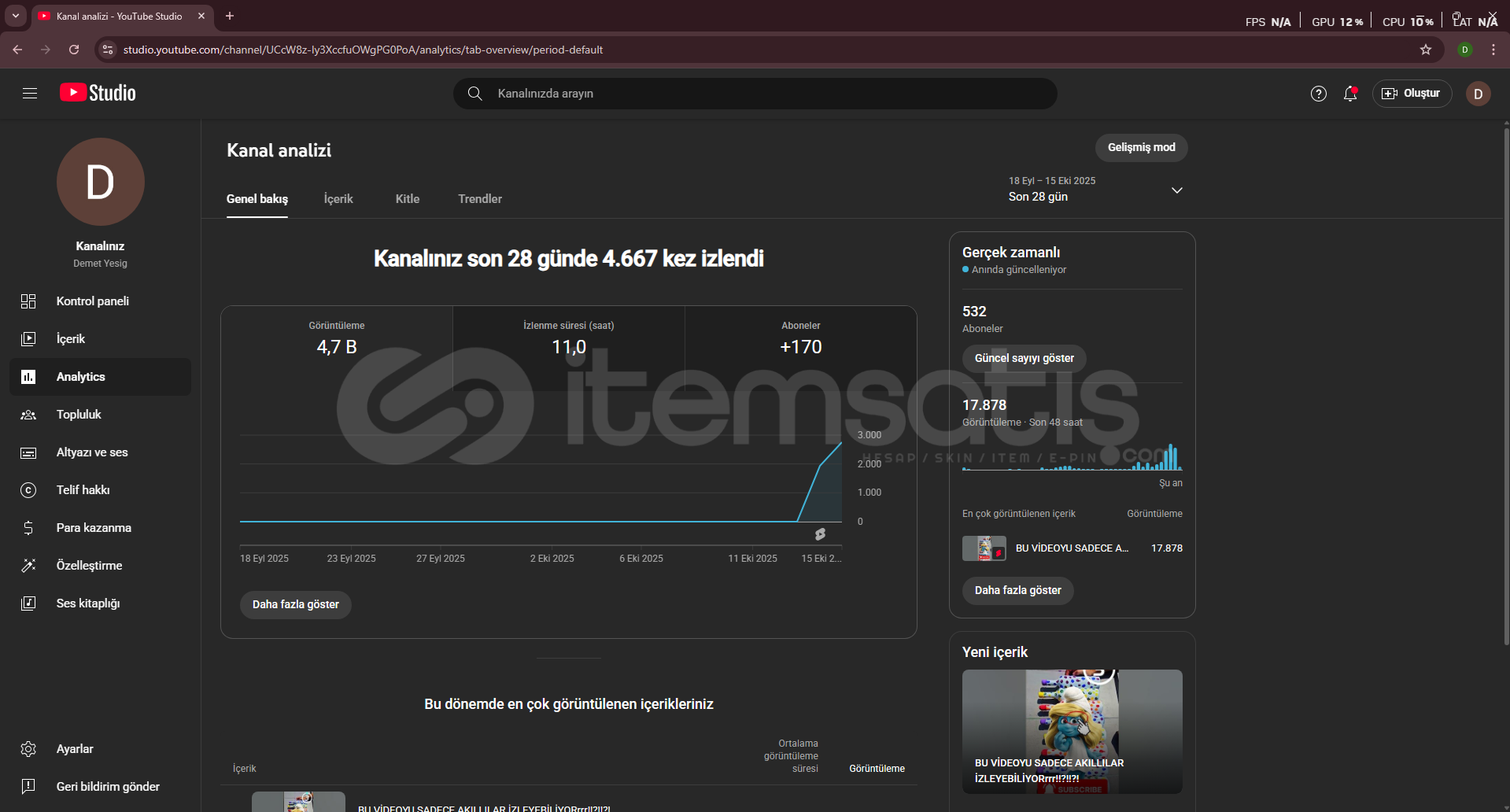1510x812 pixels.
Task: Click the site information icon in address bar
Action: [108, 50]
